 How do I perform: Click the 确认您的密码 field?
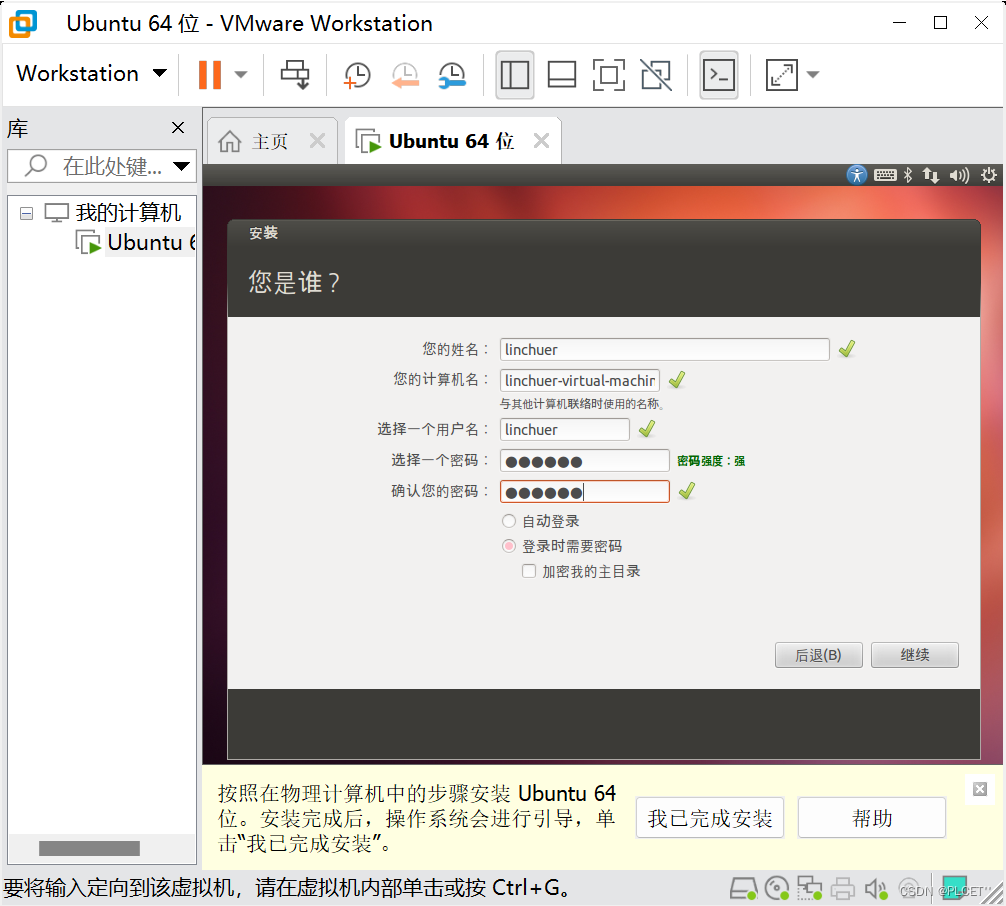pos(584,491)
